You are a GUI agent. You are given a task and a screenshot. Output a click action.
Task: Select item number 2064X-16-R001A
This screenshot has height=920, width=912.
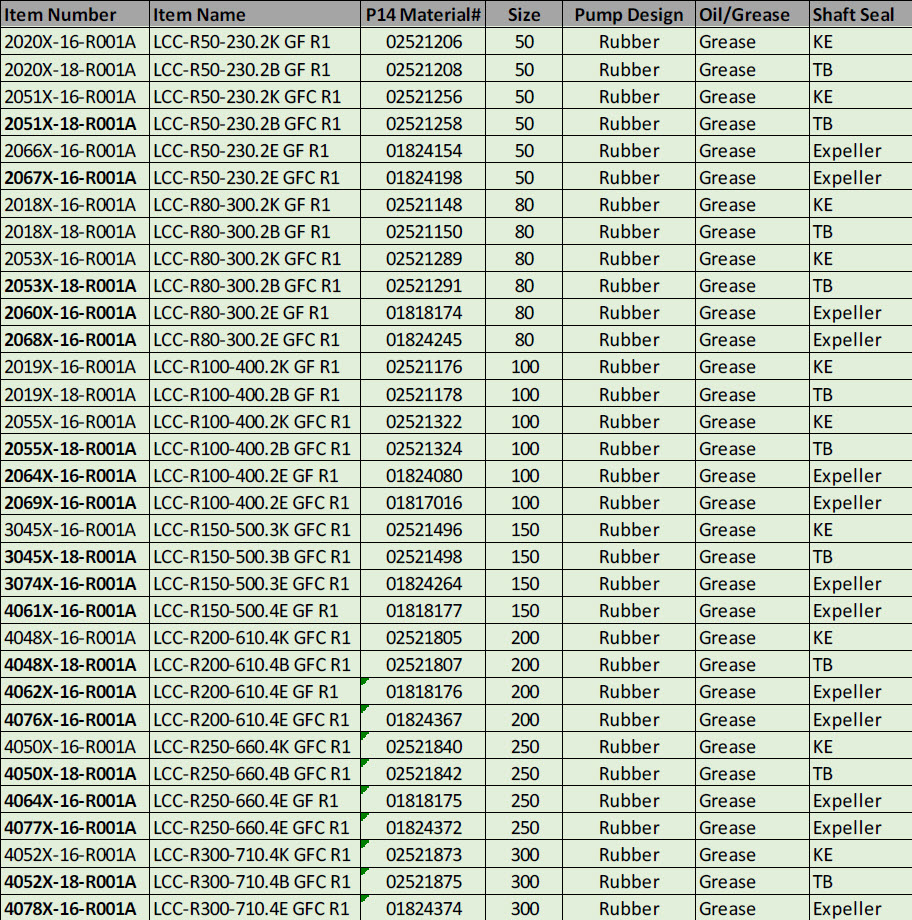75,475
